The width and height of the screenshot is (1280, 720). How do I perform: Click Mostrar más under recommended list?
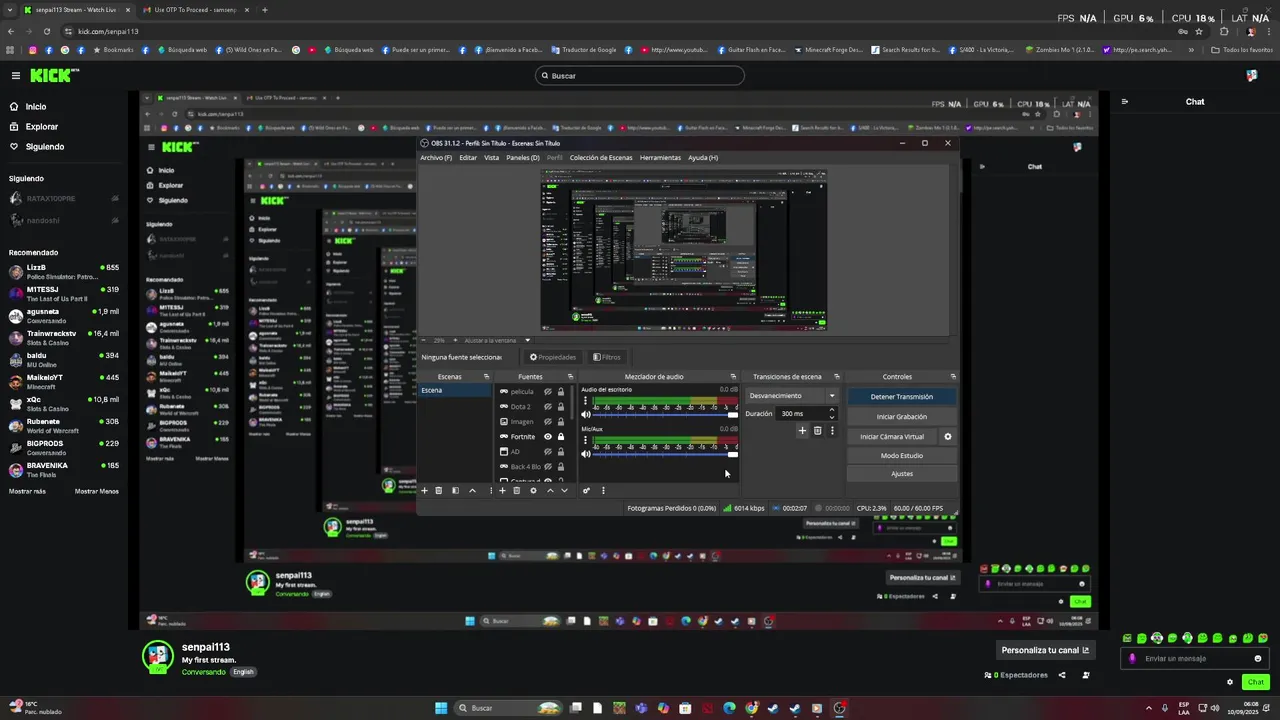click(x=27, y=491)
